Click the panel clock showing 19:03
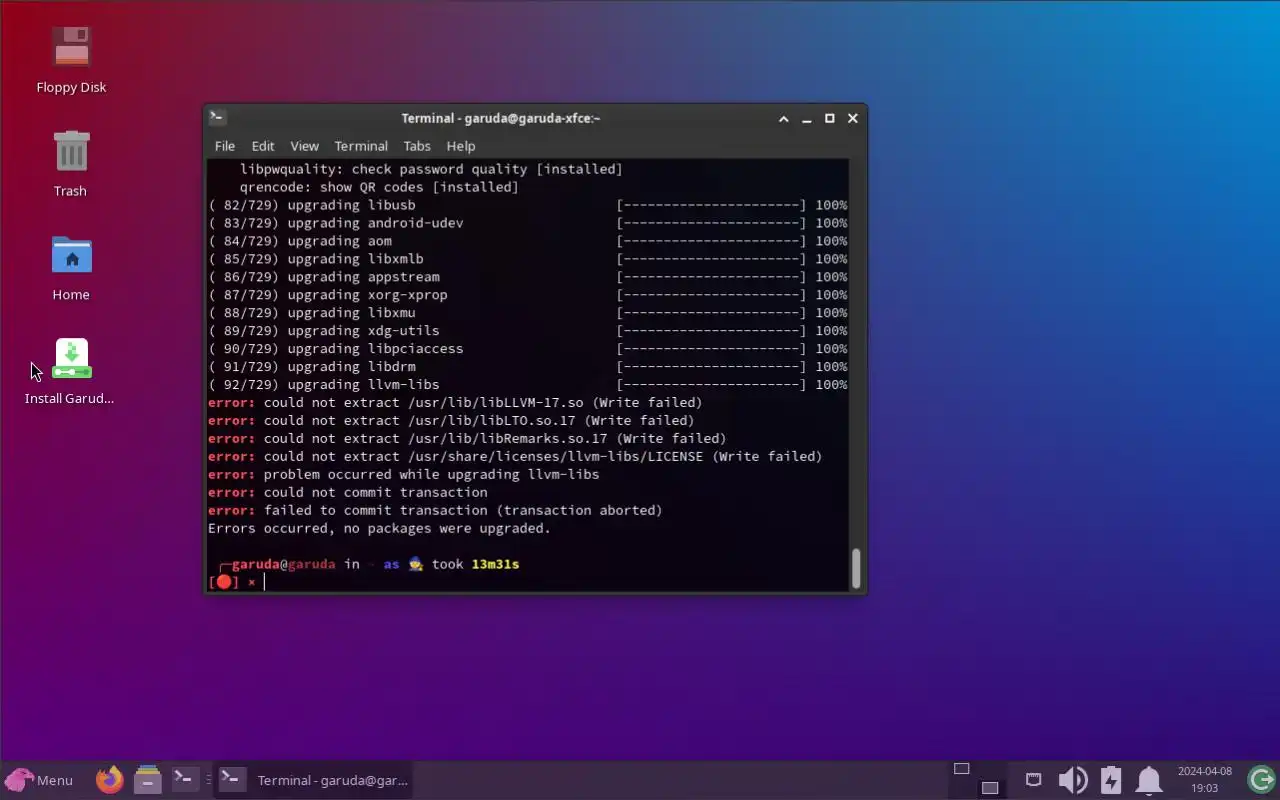This screenshot has width=1280, height=800. coord(1204,780)
